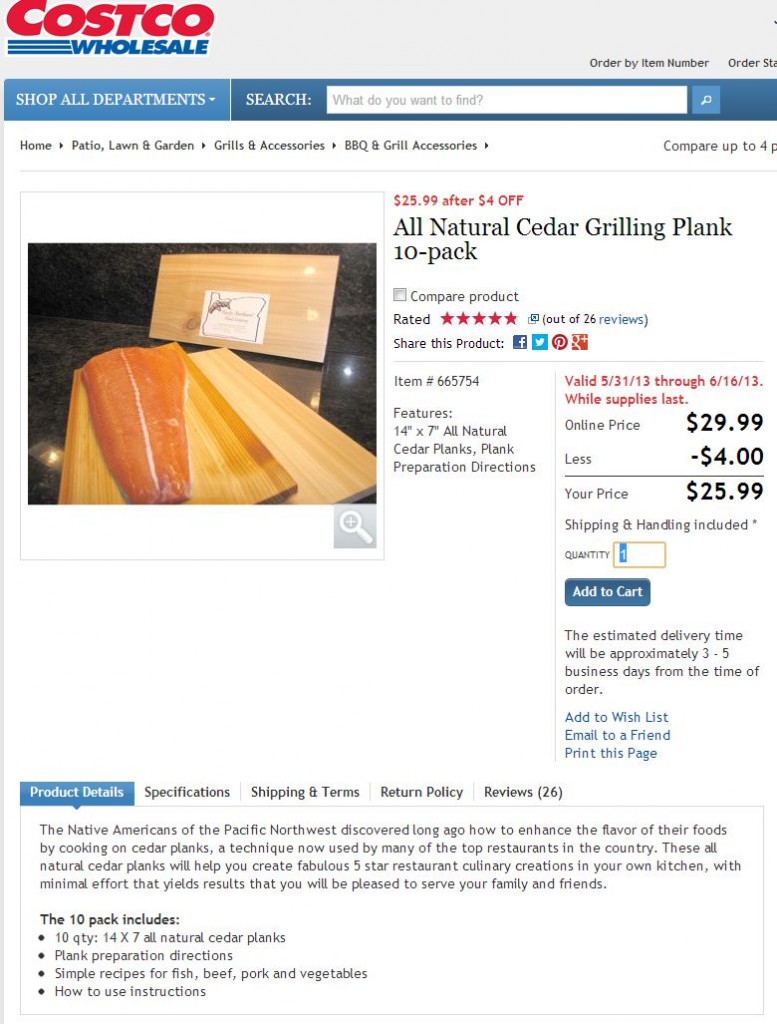
Task: Open the Grills & Accessories breadcrumb
Action: (x=269, y=146)
